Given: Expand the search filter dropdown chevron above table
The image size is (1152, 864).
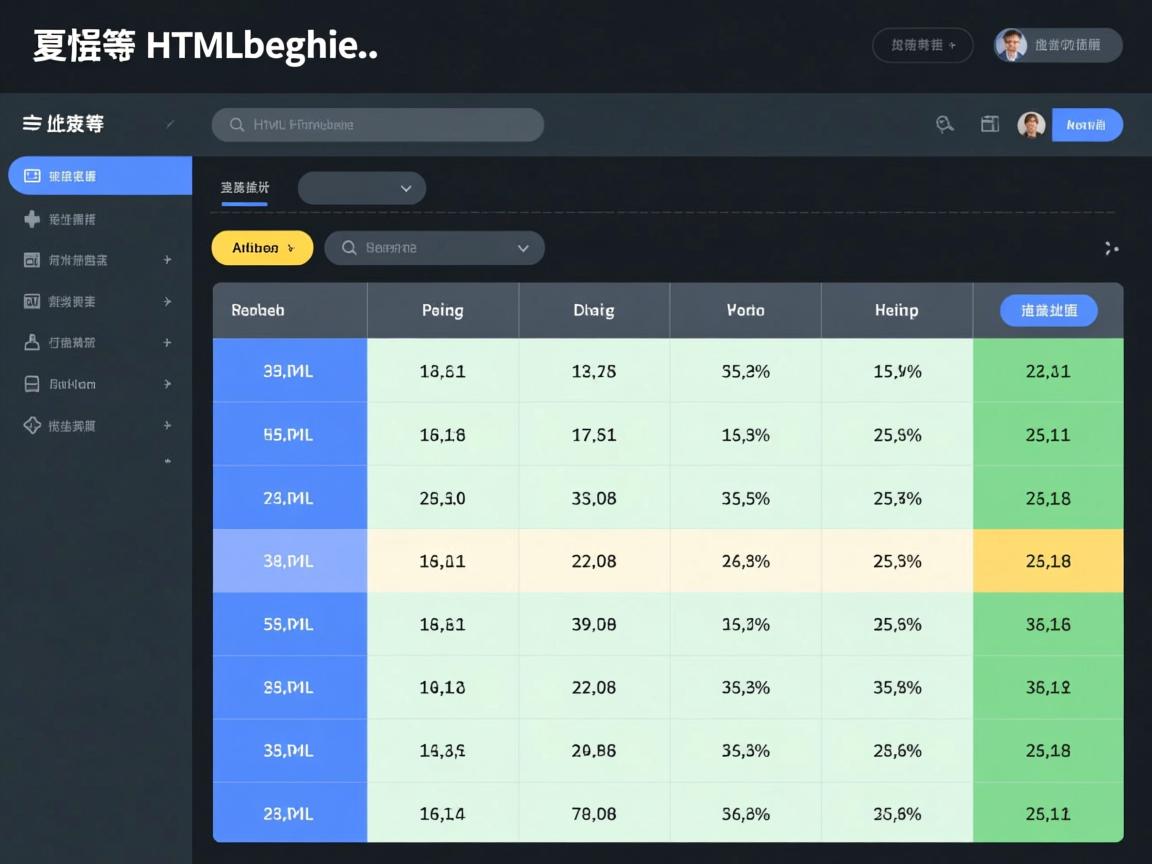Looking at the screenshot, I should (x=523, y=248).
